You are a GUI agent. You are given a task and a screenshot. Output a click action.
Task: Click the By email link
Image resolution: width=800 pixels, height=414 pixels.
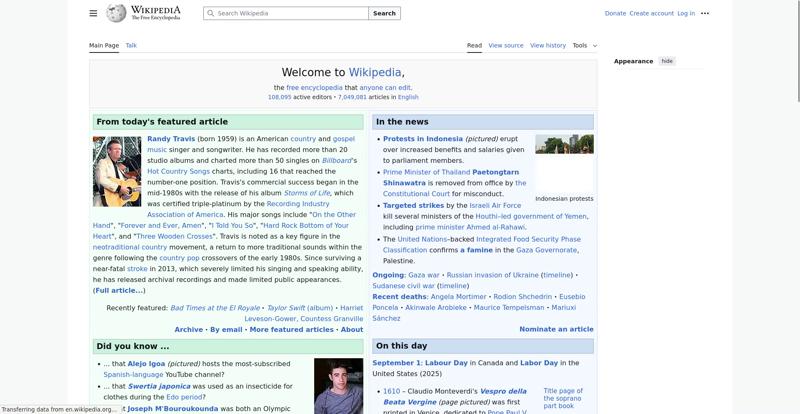226,330
